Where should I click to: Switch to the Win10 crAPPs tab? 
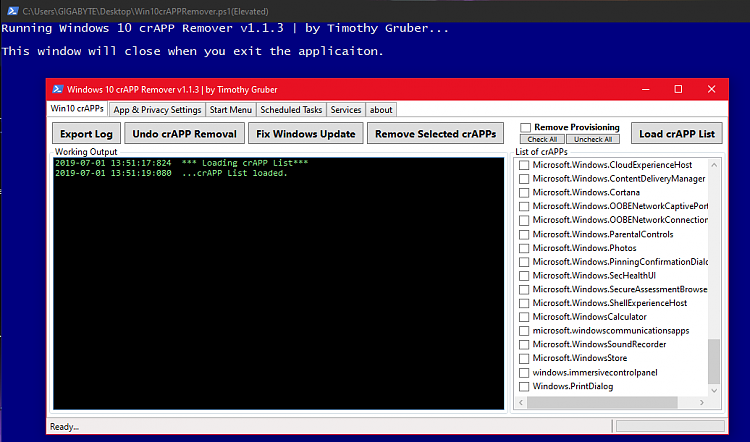coord(77,109)
